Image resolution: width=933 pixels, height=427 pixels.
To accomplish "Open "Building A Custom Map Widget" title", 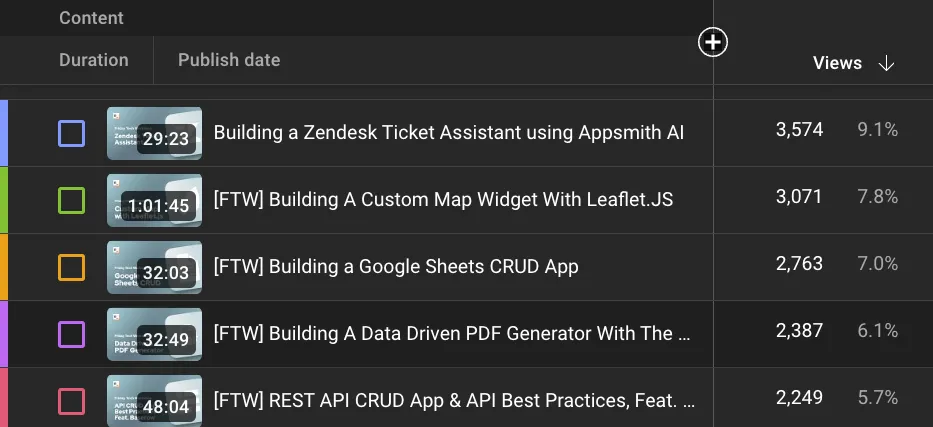I will (x=443, y=200).
